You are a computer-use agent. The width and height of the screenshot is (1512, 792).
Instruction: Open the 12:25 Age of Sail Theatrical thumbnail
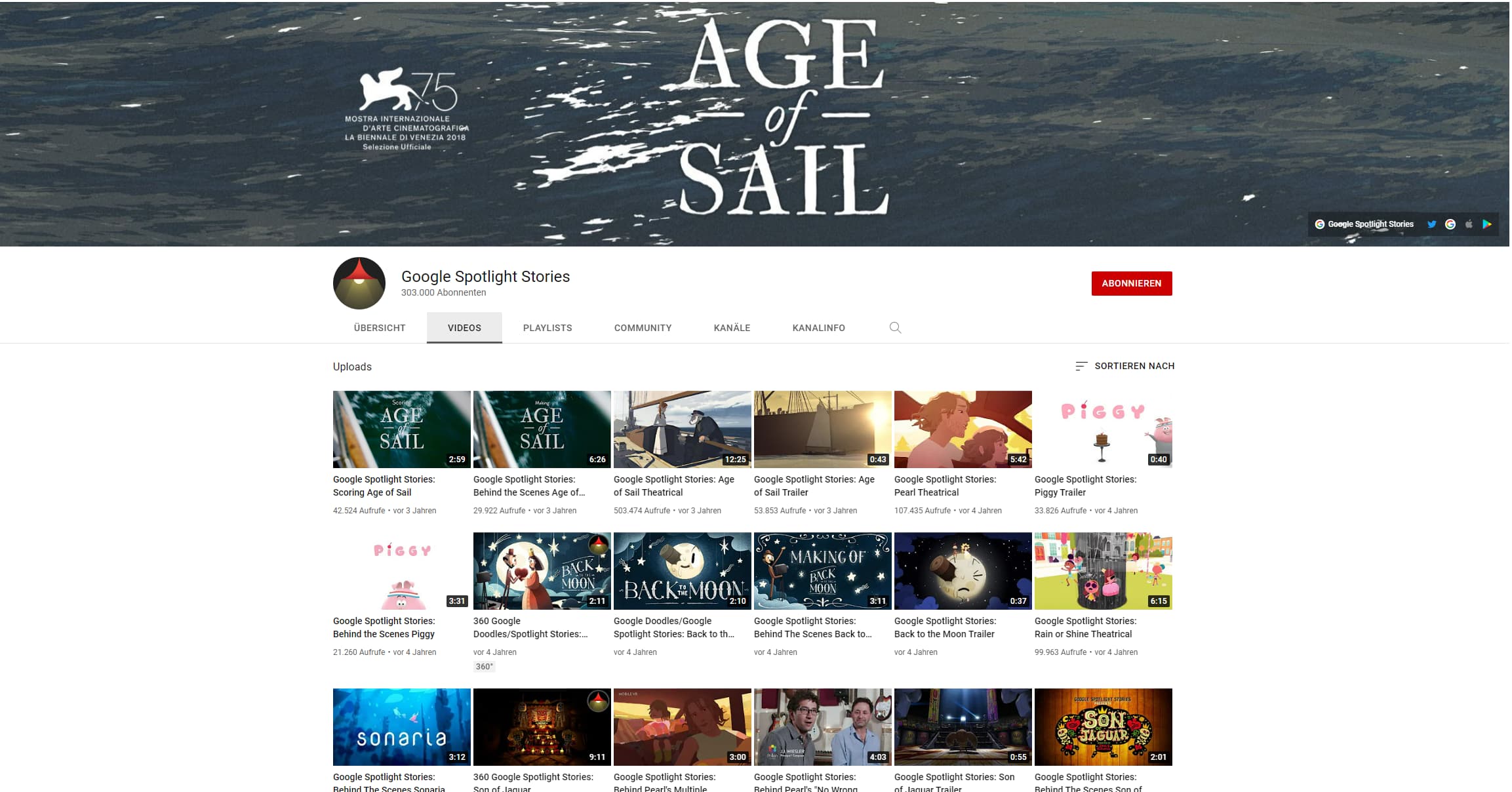683,429
